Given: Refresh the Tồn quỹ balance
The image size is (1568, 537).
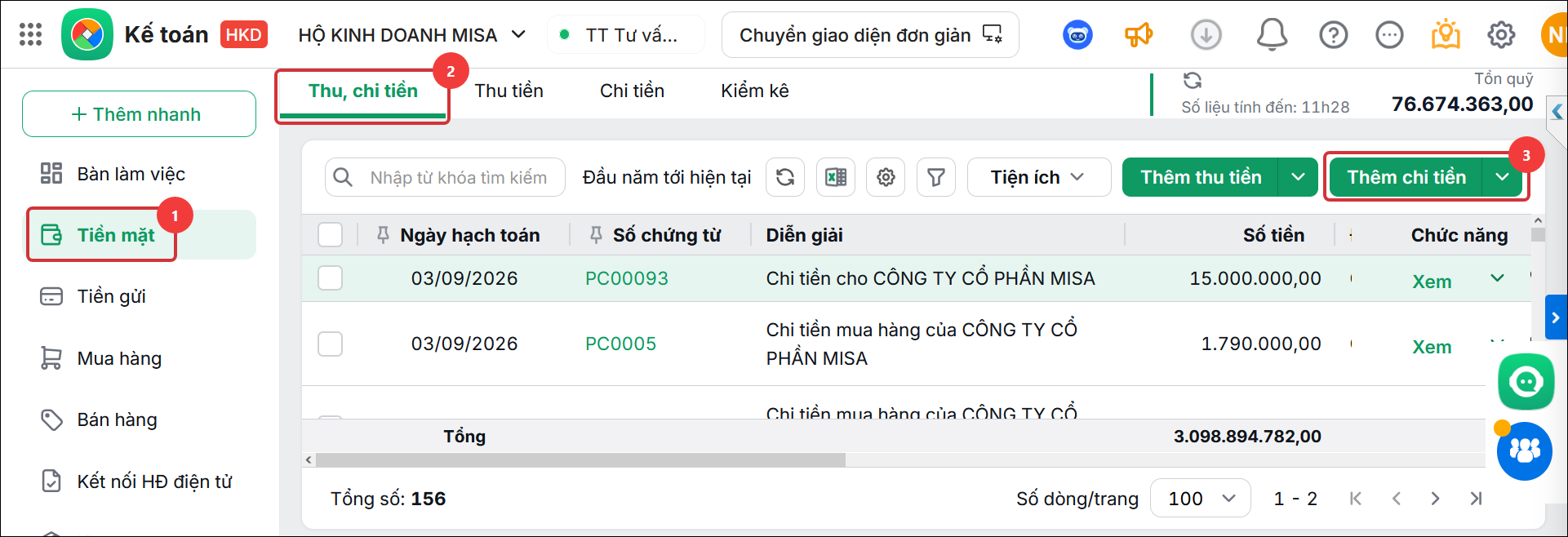Looking at the screenshot, I should (1193, 80).
